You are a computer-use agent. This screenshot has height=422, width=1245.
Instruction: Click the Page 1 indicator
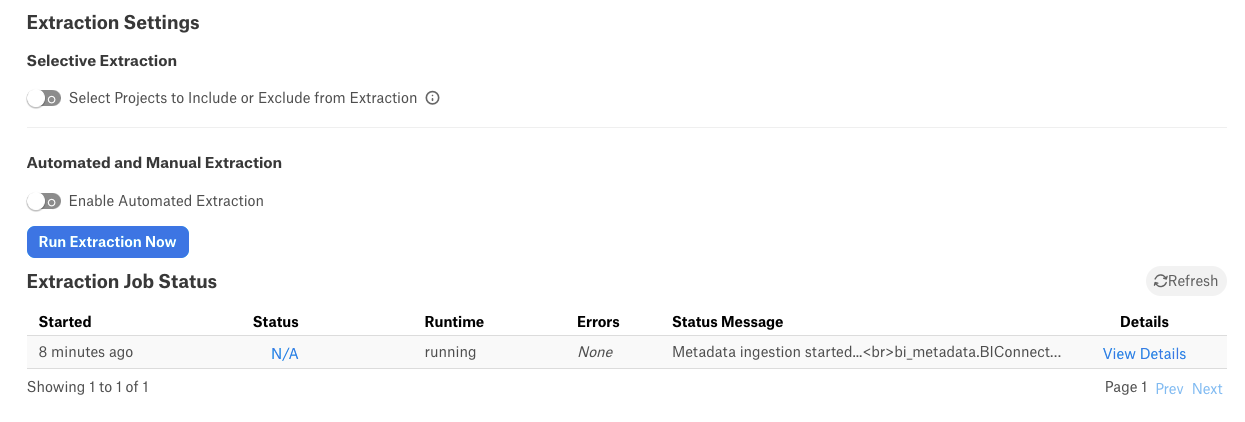tap(1126, 388)
